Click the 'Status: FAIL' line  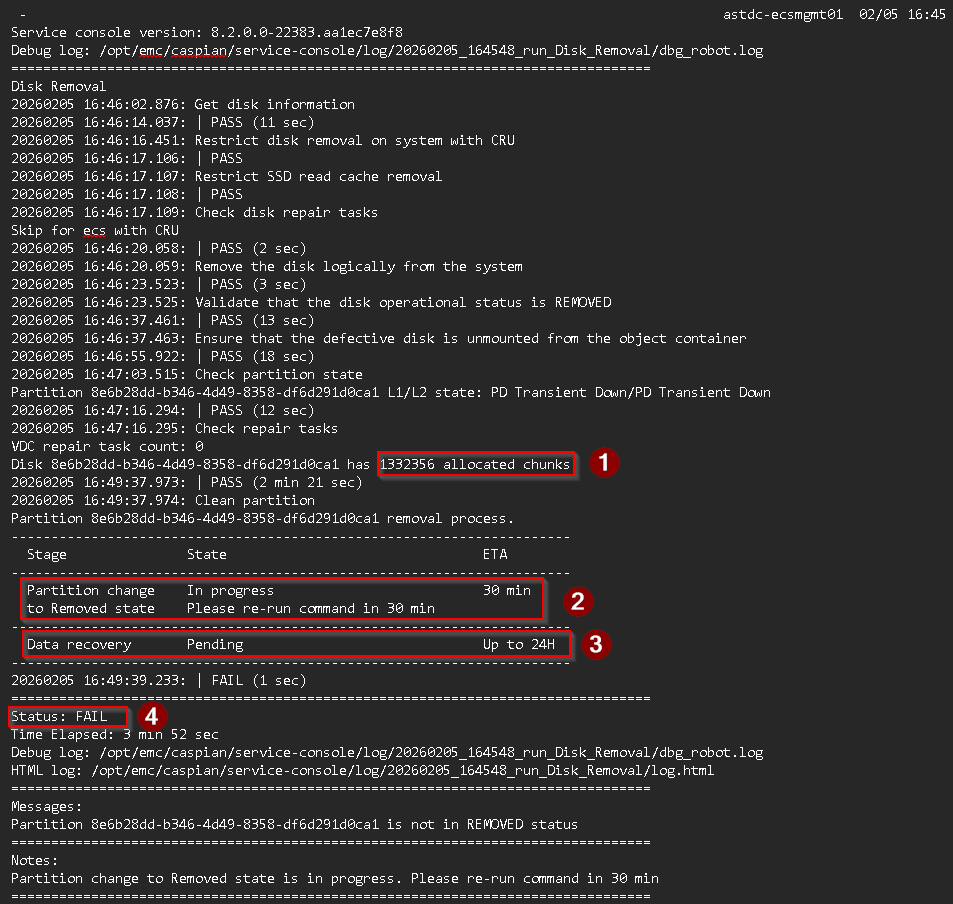pyautogui.click(x=59, y=716)
